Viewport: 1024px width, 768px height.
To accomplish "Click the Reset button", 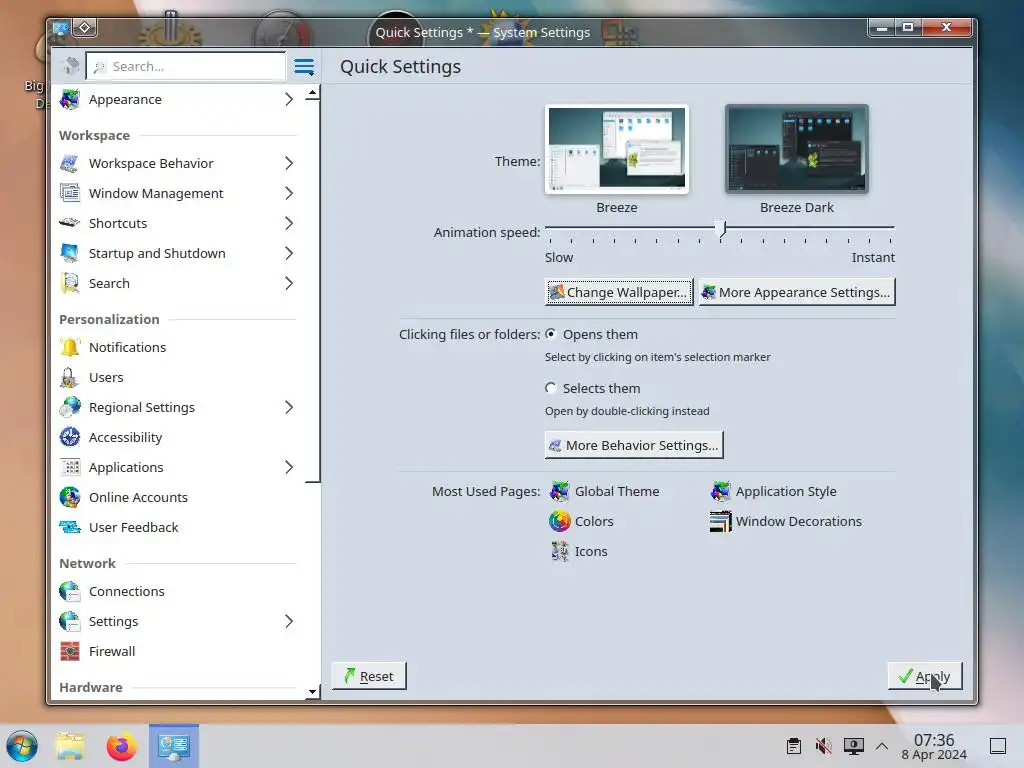I will 369,677.
